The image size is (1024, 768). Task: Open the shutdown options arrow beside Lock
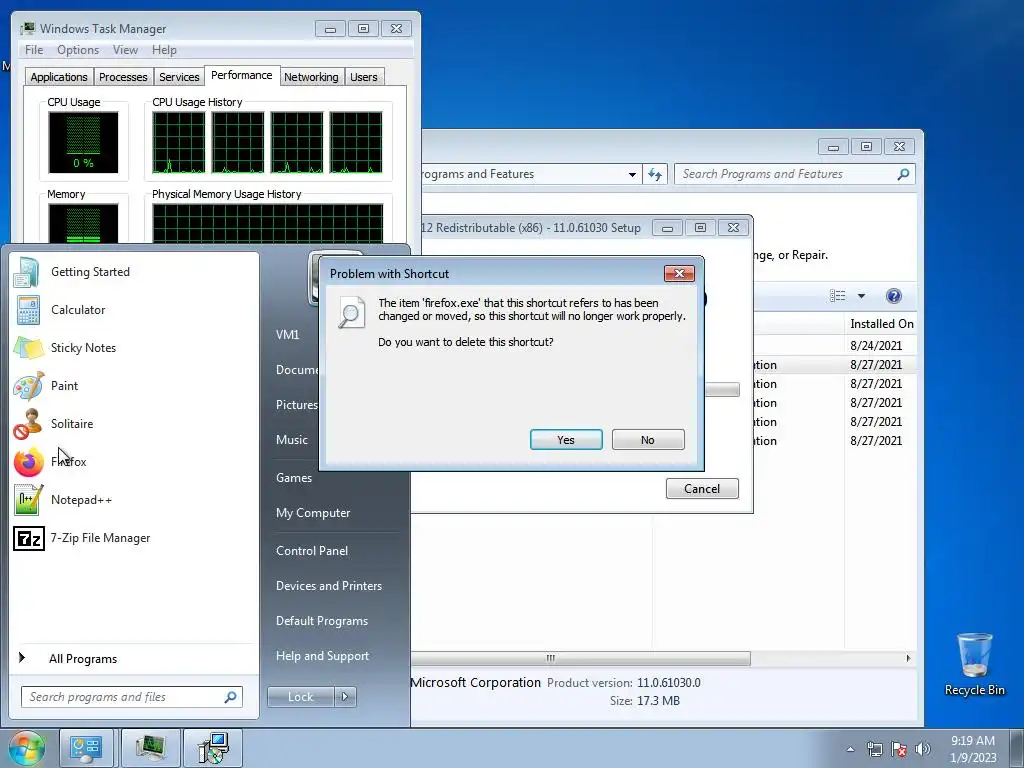(x=345, y=697)
